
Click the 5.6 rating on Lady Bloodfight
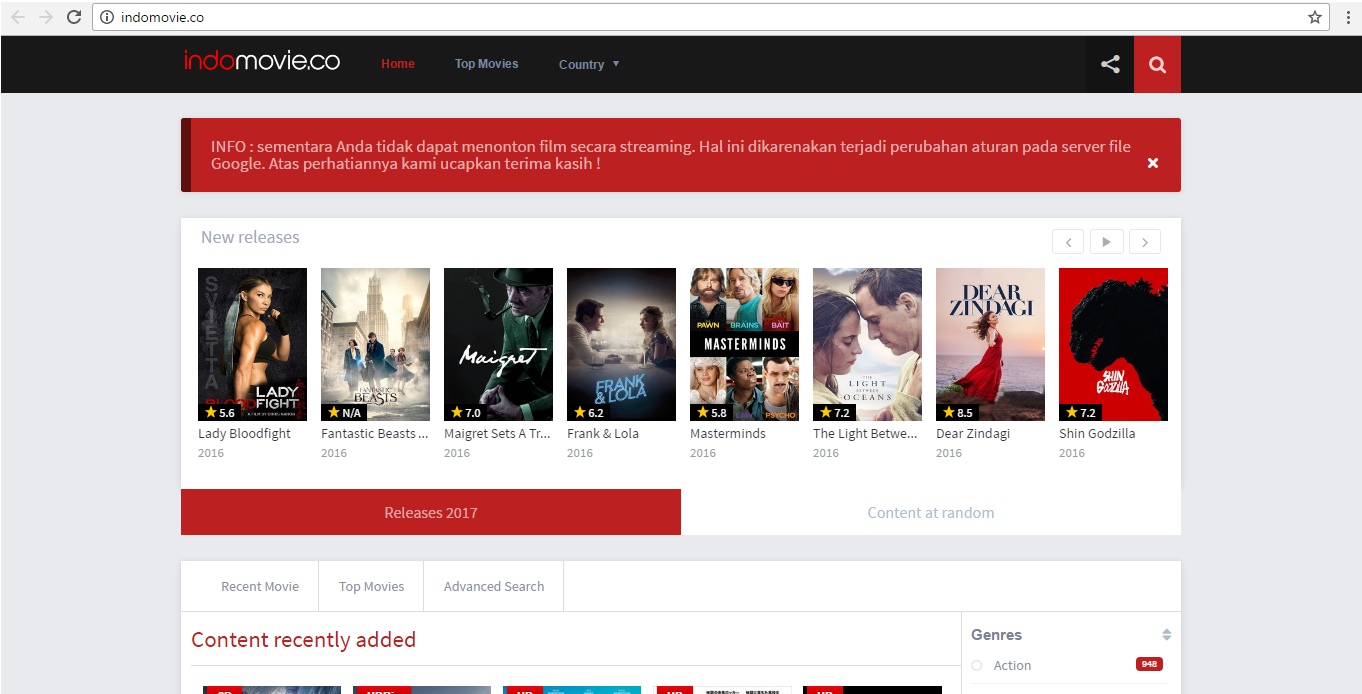(220, 412)
